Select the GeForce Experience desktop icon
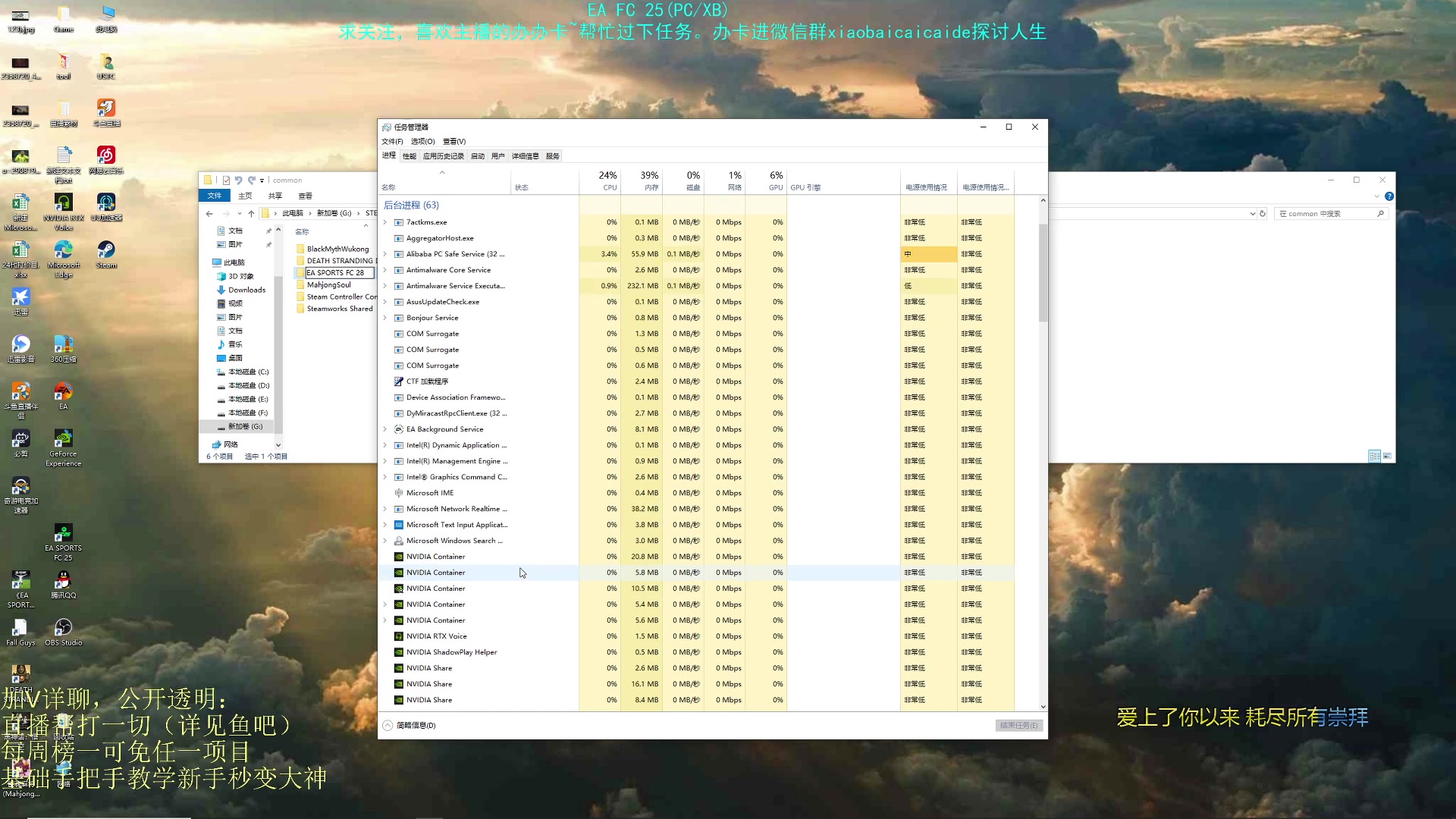 (63, 447)
